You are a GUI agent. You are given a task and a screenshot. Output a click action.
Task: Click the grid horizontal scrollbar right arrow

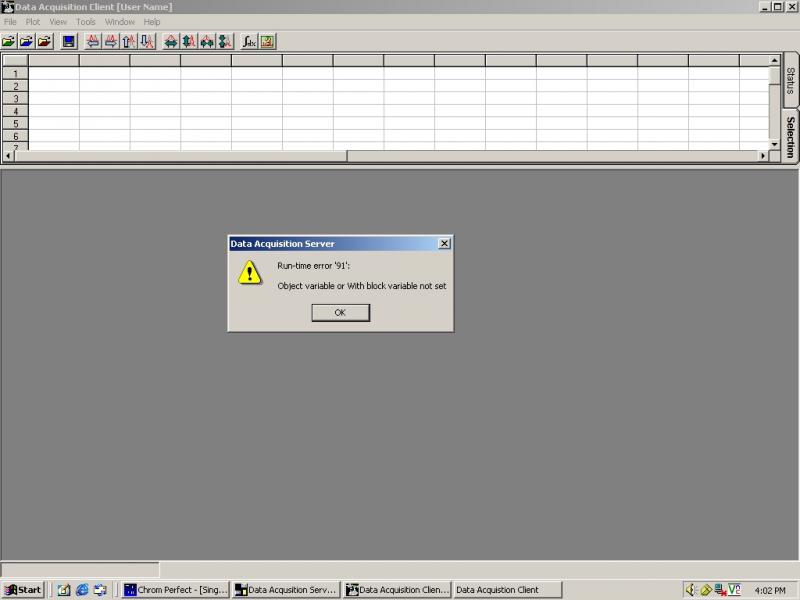(763, 156)
